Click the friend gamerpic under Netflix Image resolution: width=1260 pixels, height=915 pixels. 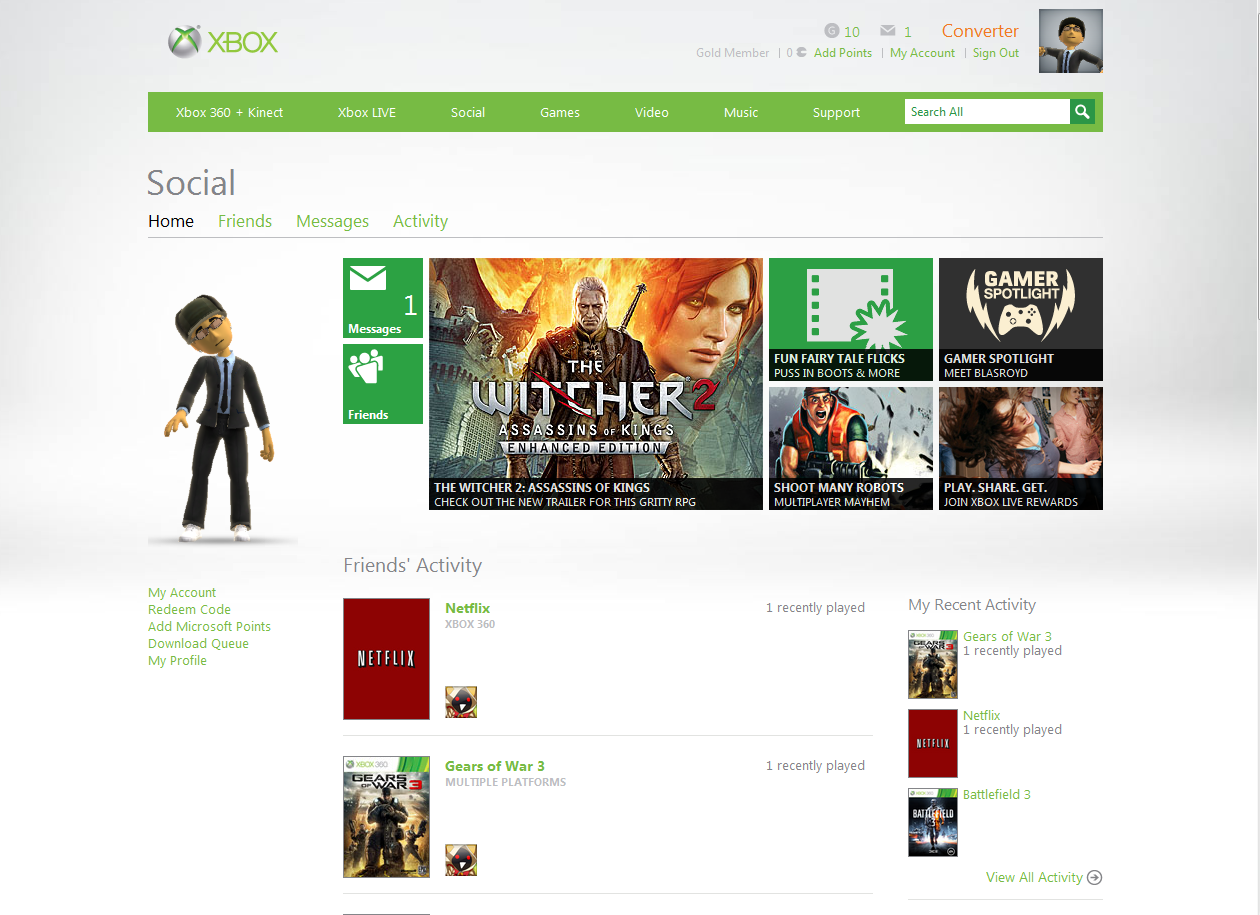(461, 702)
